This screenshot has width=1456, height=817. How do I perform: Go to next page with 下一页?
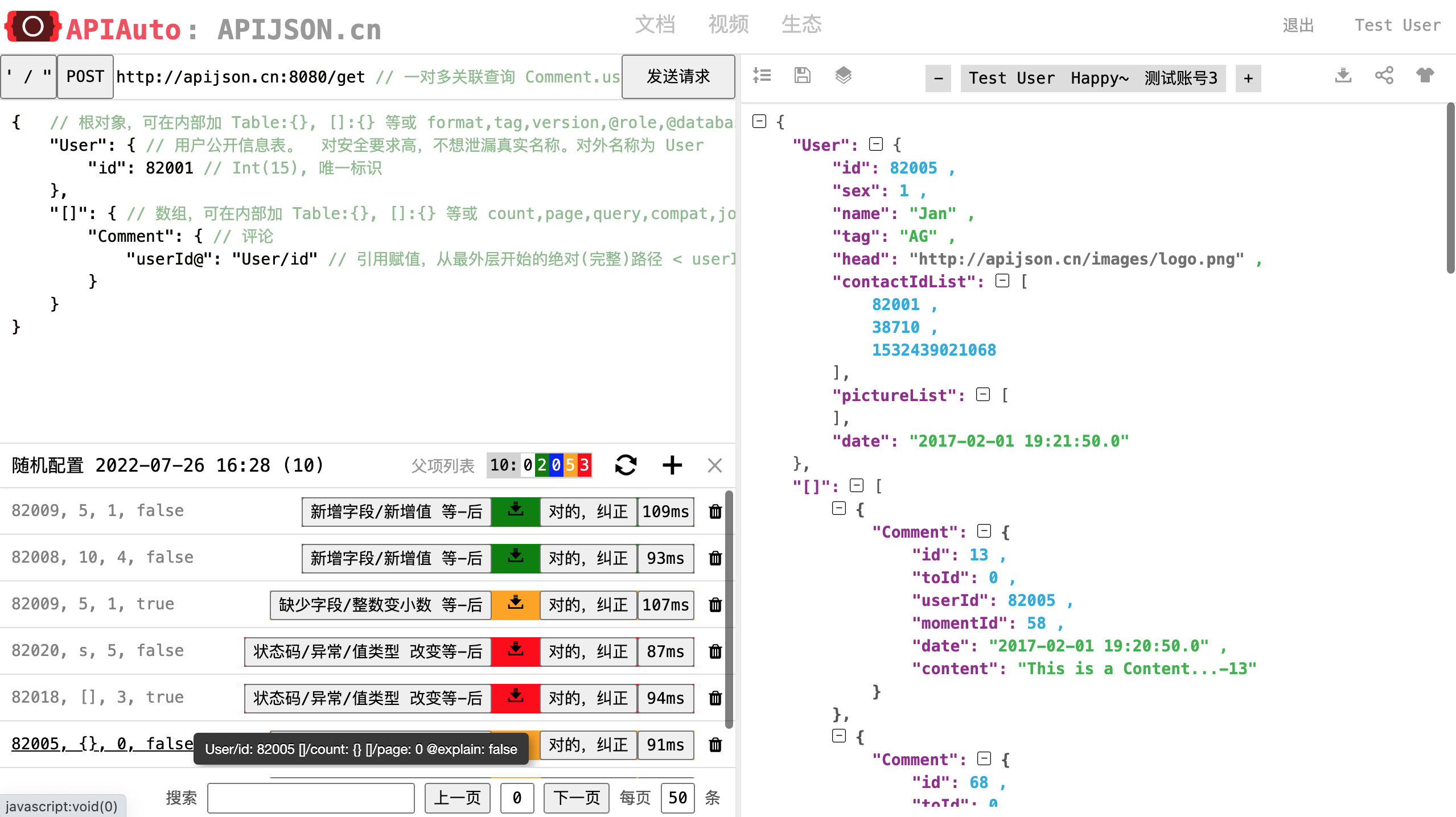[x=576, y=798]
